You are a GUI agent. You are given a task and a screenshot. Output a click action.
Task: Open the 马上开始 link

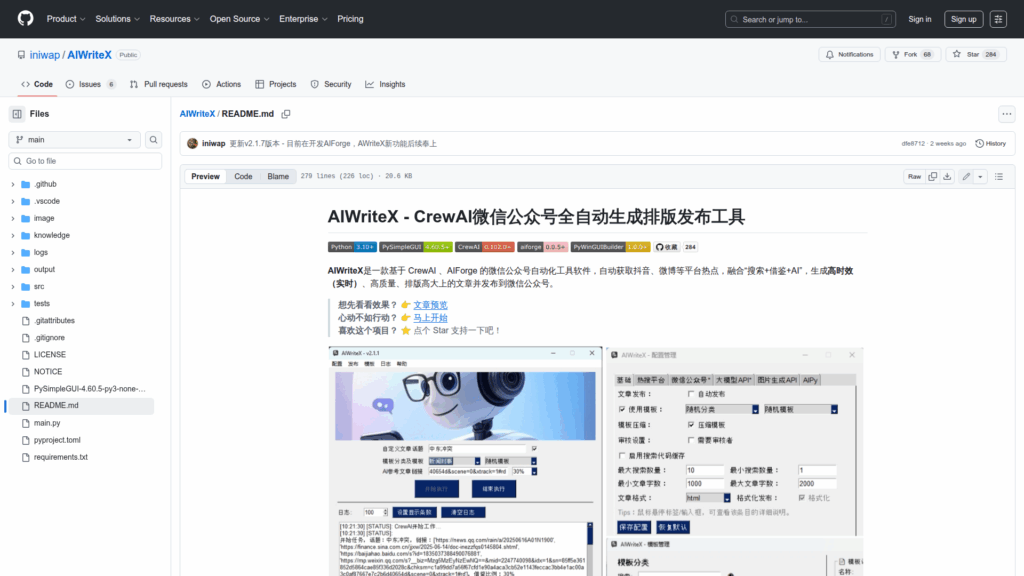pos(430,318)
